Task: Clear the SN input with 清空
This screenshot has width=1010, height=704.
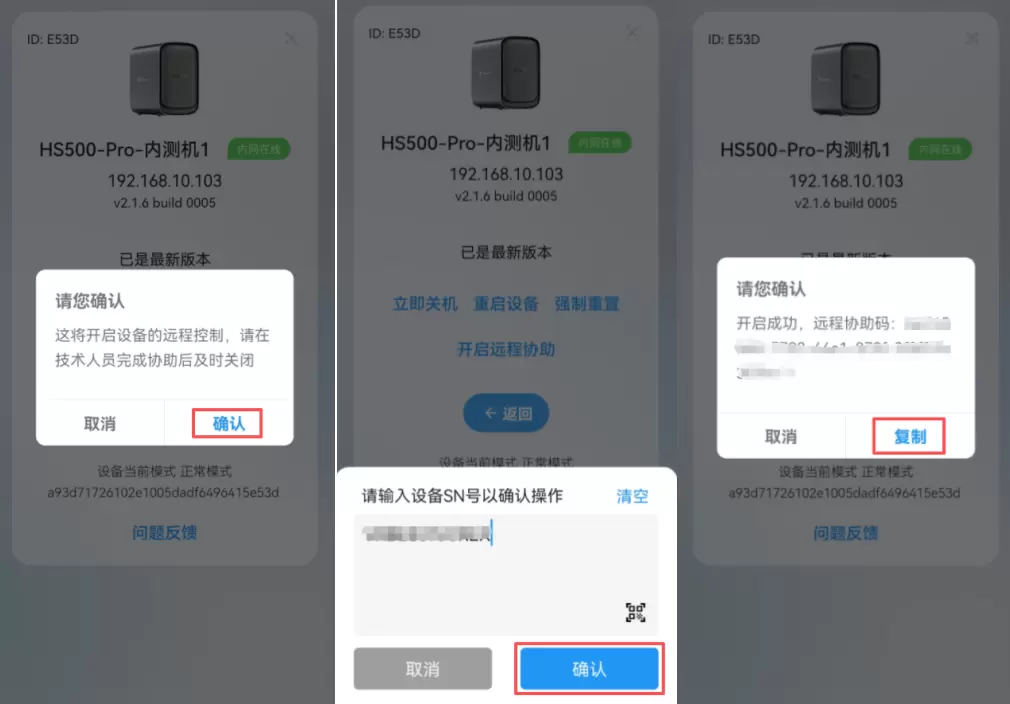Action: [632, 496]
